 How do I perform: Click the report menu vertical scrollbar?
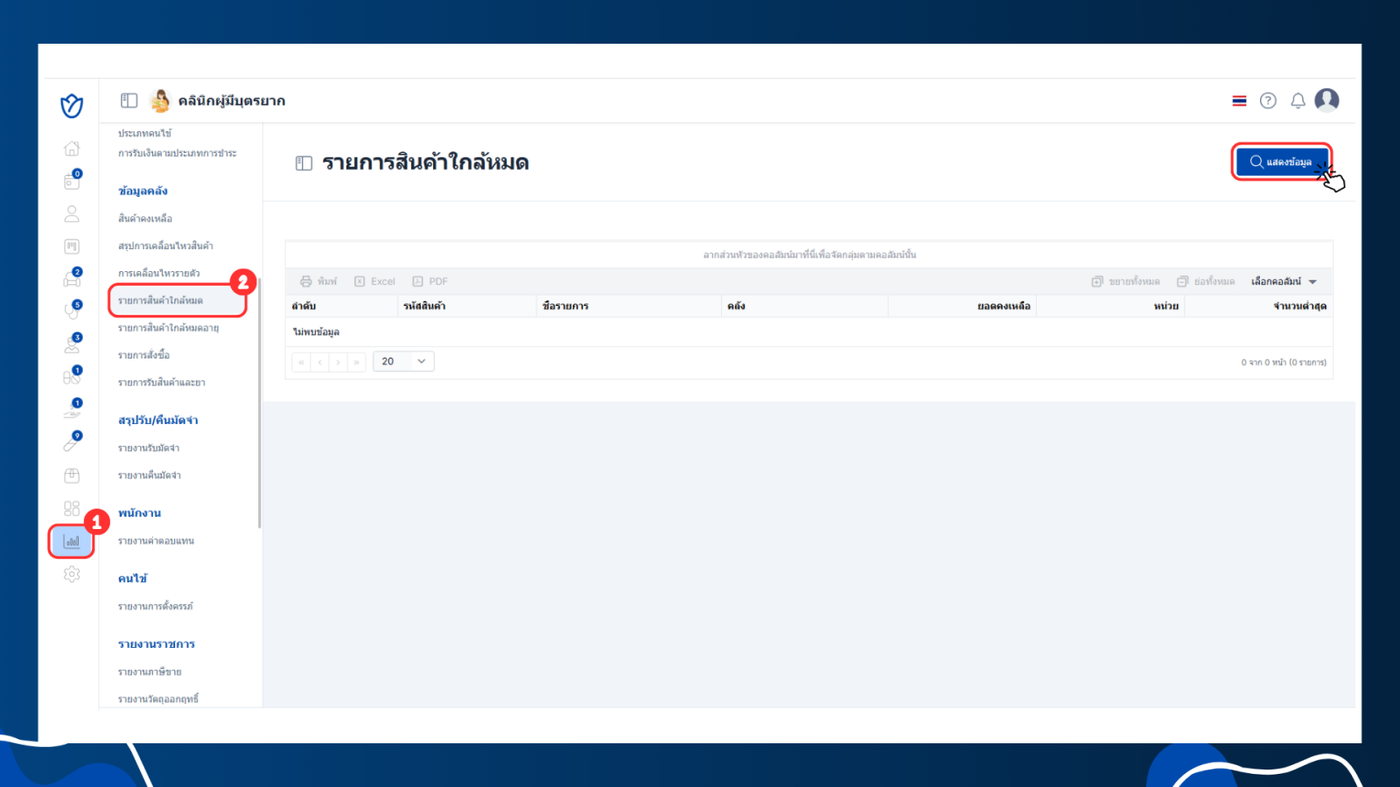(x=260, y=405)
